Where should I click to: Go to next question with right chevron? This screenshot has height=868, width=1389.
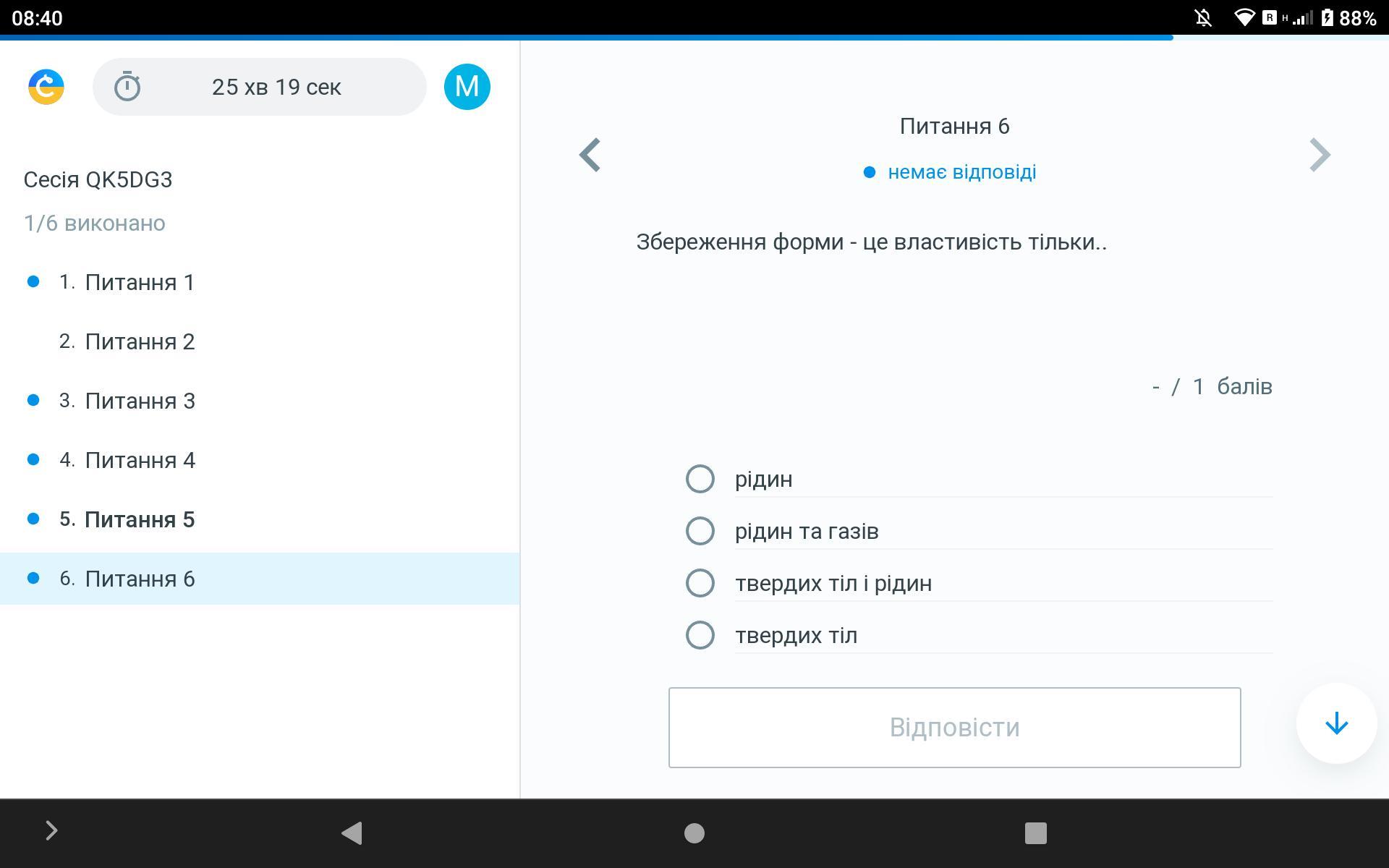tap(1320, 155)
